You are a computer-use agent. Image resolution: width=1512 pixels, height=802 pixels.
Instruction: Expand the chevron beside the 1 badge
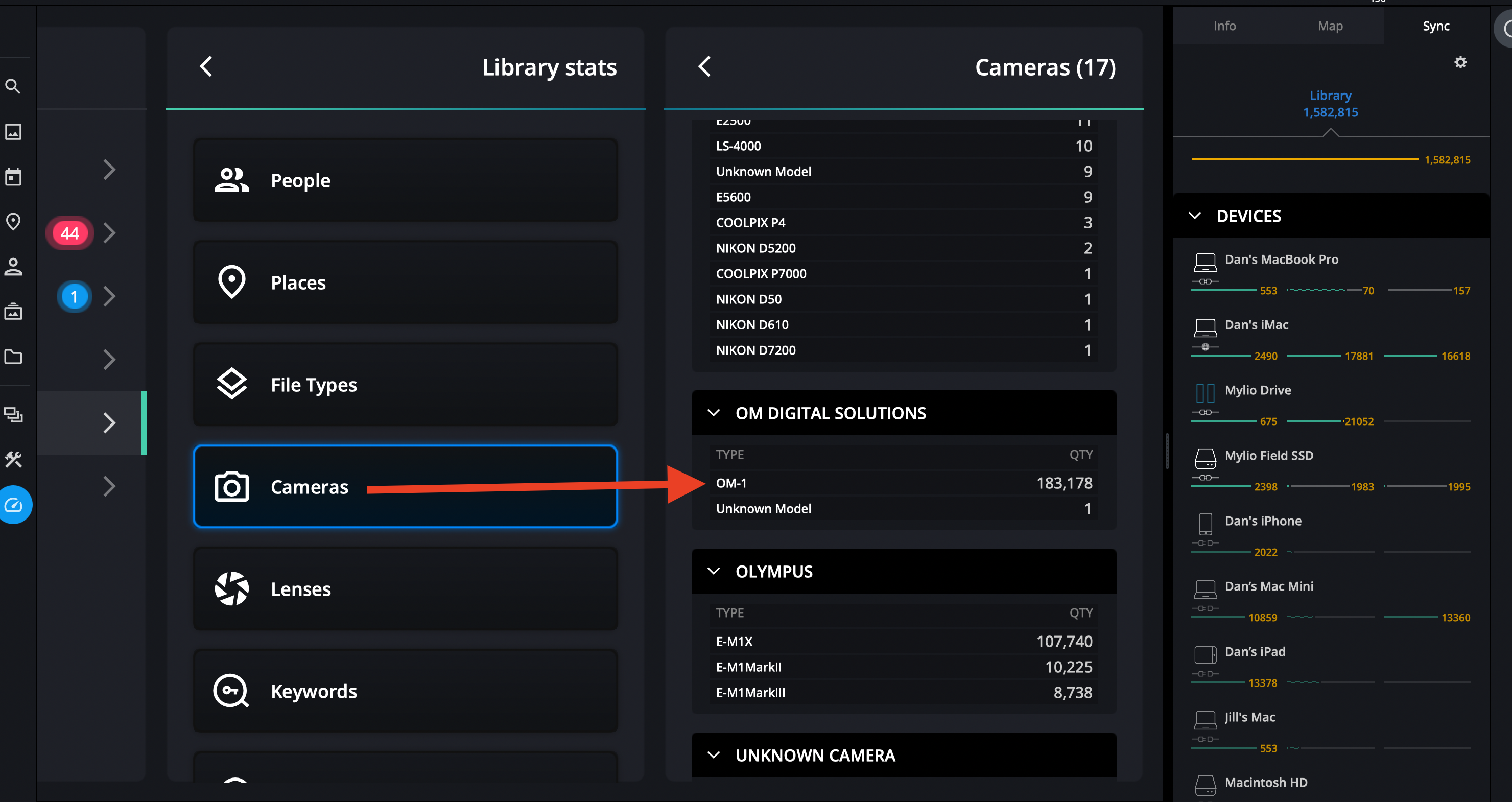[109, 296]
